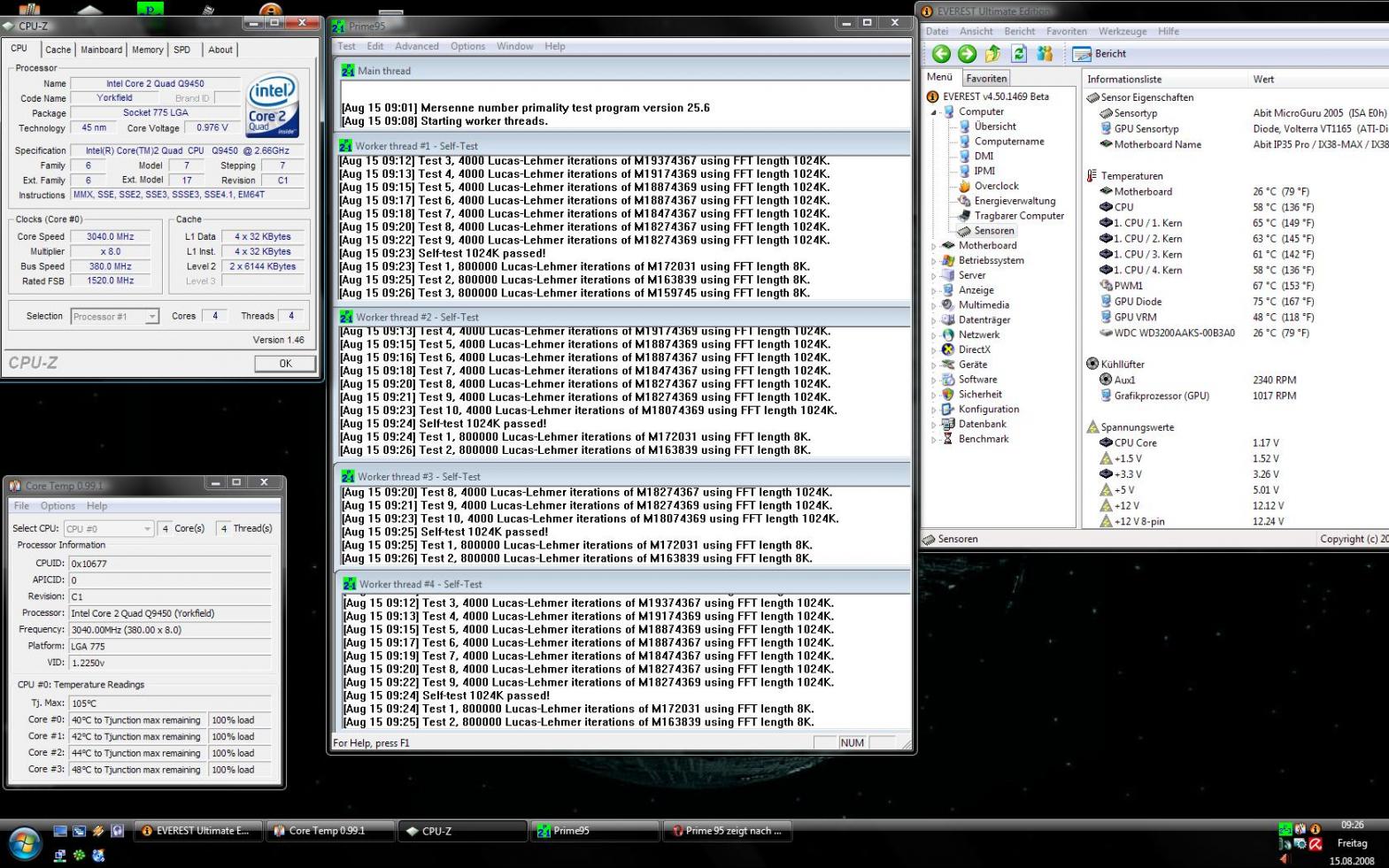Open Windows Start orb
This screenshot has width=1389, height=868.
click(x=25, y=843)
